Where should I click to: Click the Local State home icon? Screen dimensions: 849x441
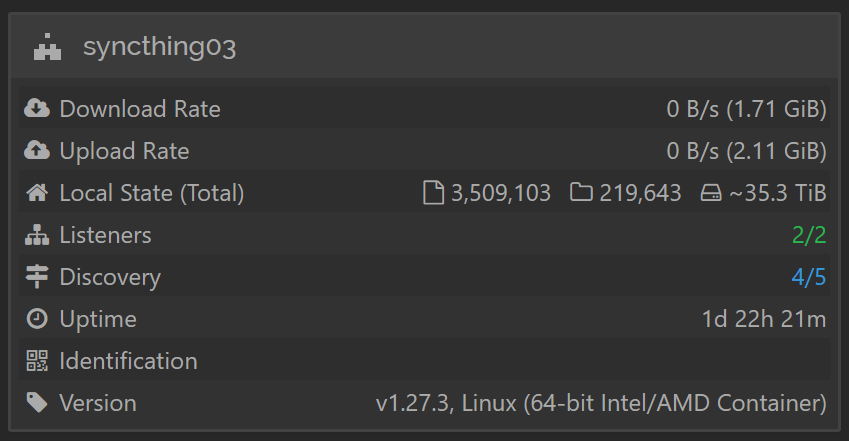click(x=37, y=193)
